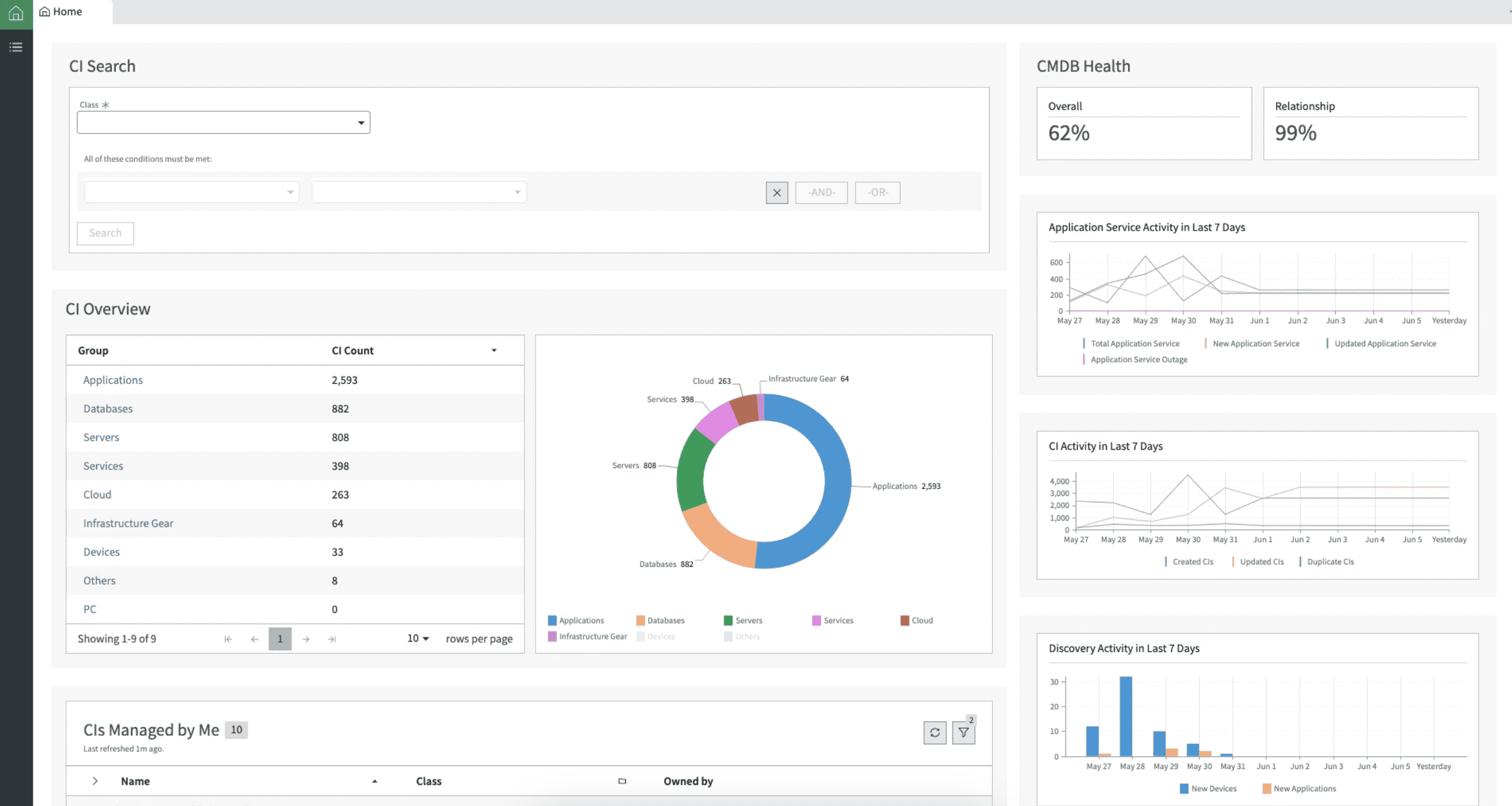Open the PC group link
Viewport: 1512px width, 806px height.
[x=90, y=610]
